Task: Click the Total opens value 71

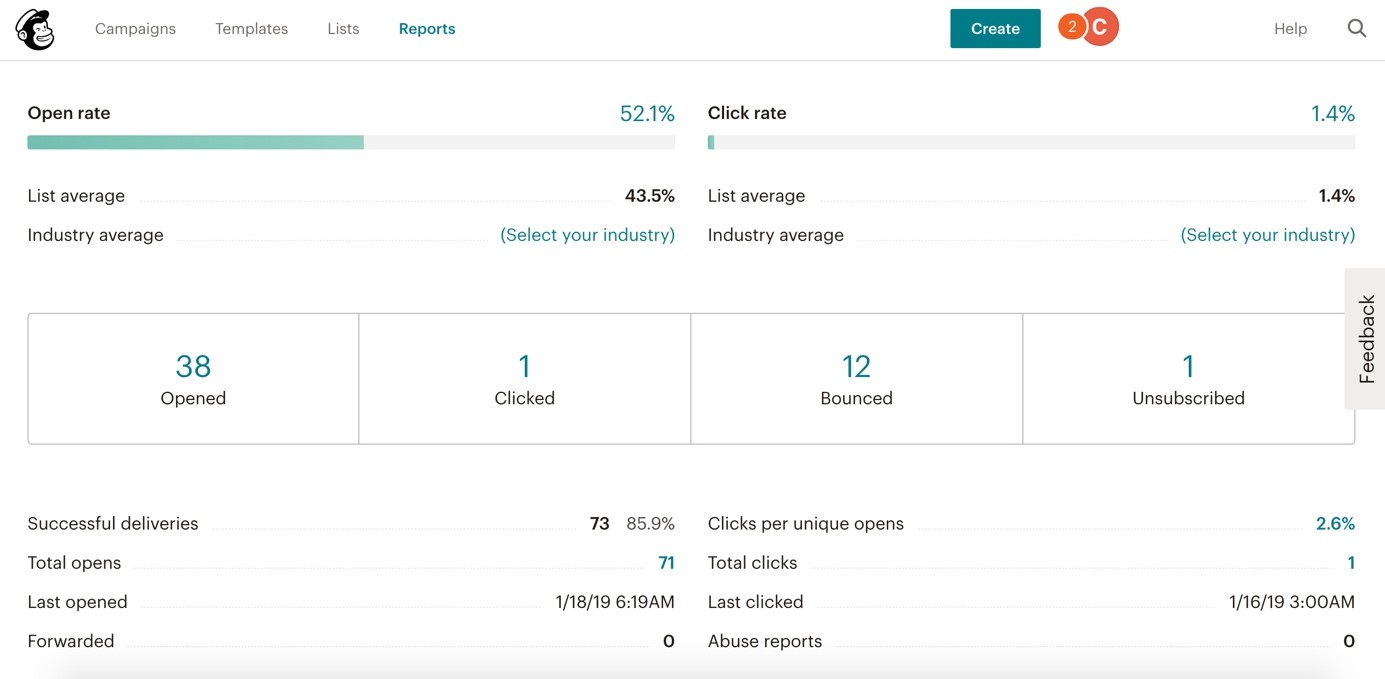Action: (666, 562)
